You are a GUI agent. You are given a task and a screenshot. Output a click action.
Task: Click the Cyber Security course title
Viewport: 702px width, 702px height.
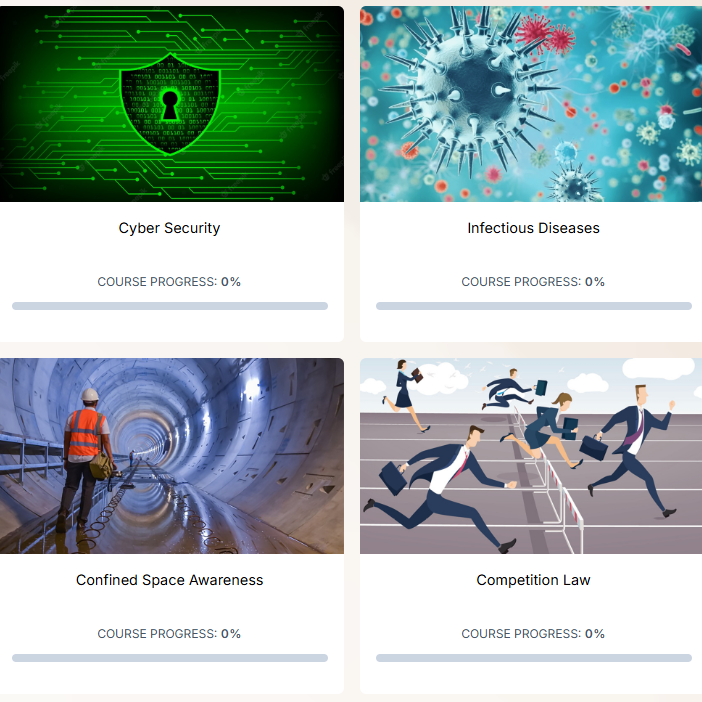coord(169,228)
